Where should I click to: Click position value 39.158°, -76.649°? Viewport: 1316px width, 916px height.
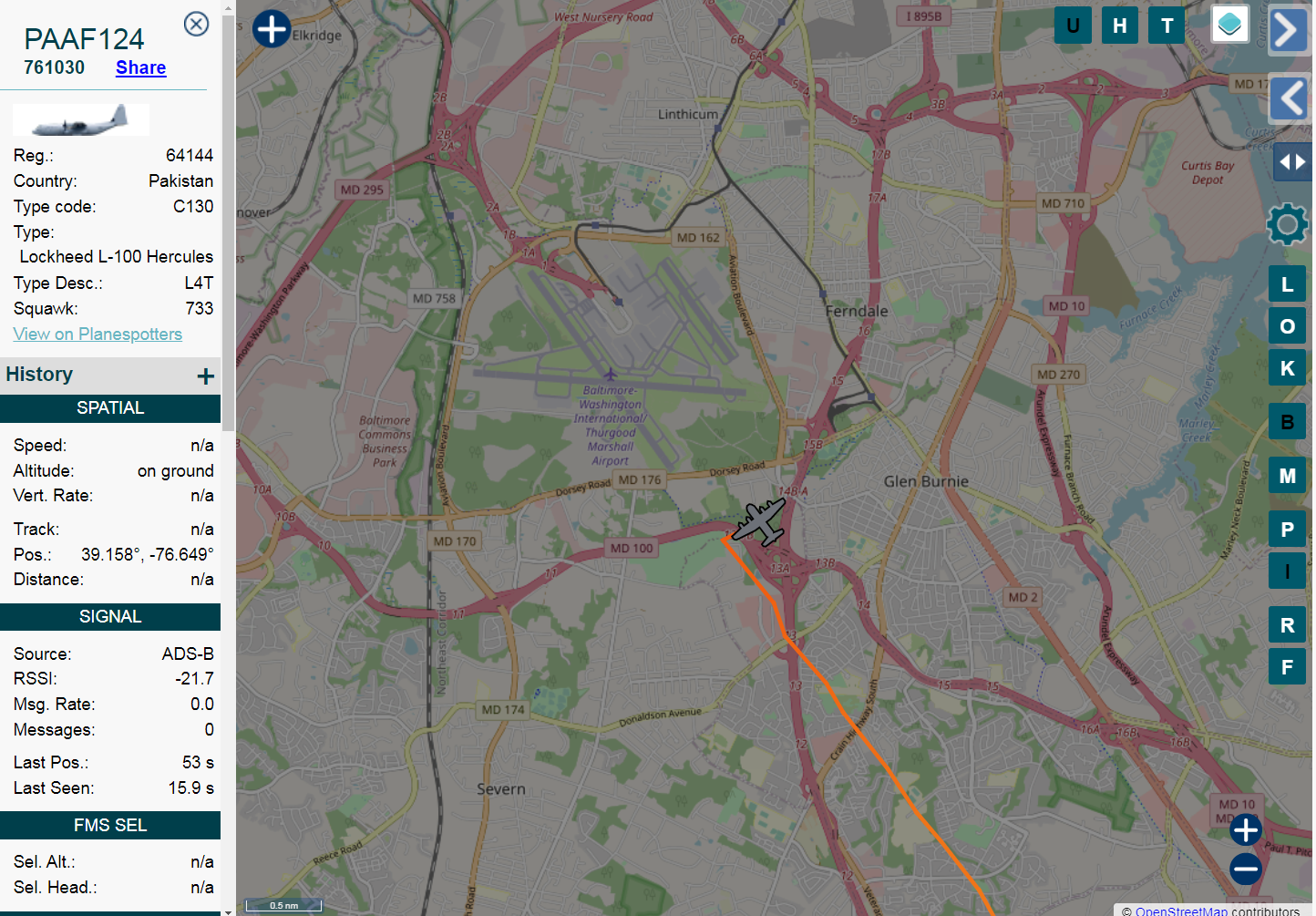(x=148, y=555)
